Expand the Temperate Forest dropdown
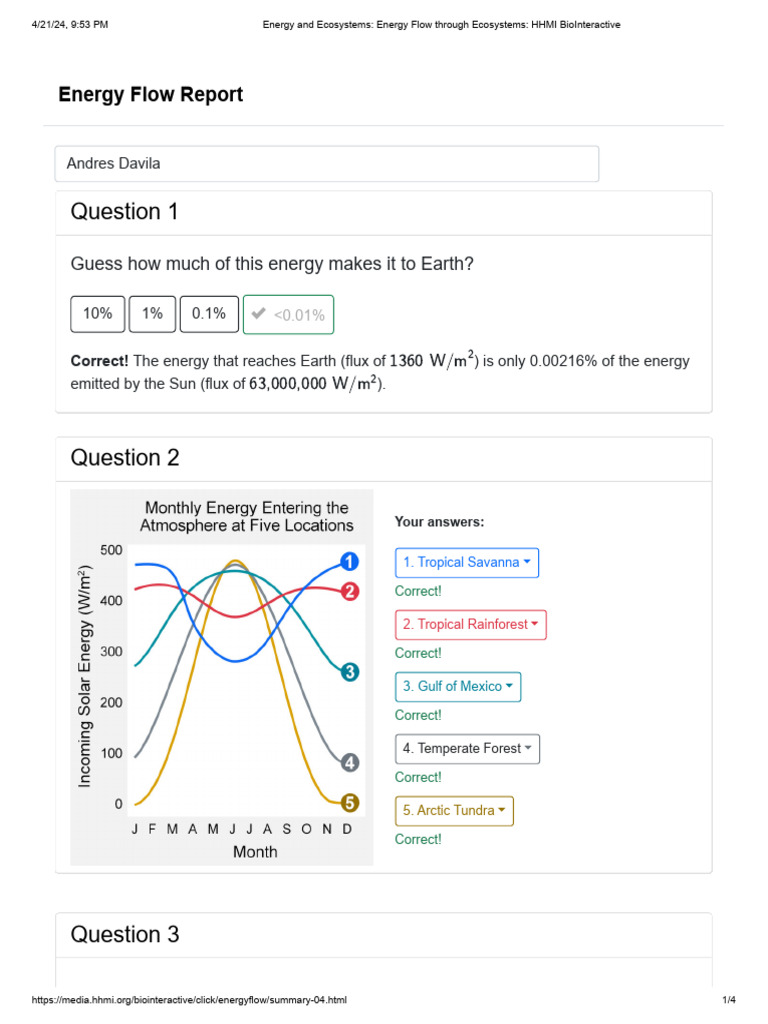This screenshot has height=1024, width=768. tap(467, 748)
